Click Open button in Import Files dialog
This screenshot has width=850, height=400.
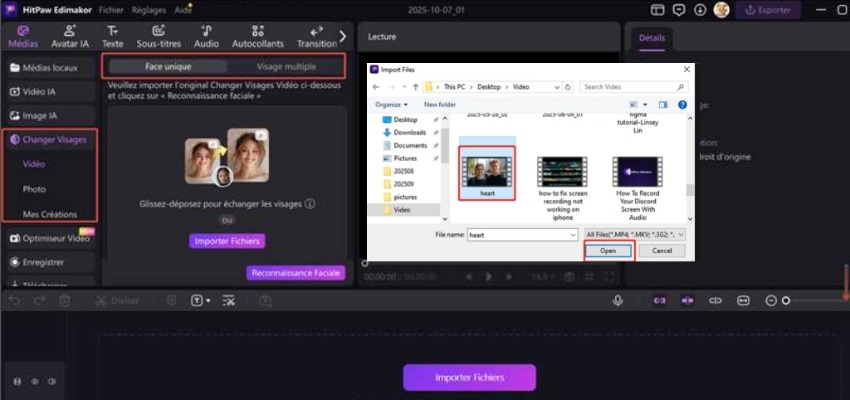click(607, 251)
